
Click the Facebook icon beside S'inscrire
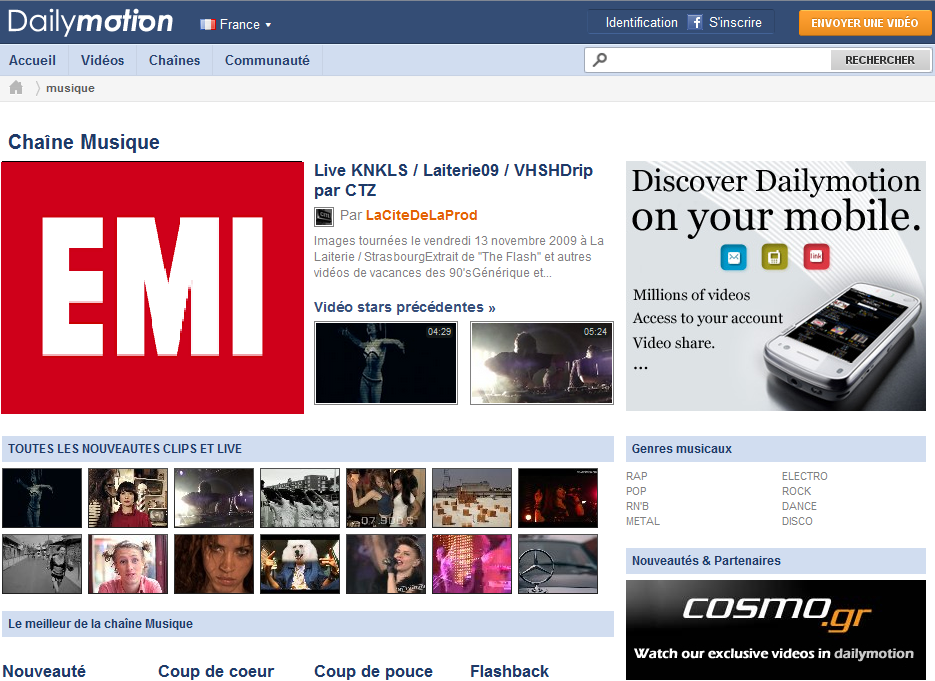pyautogui.click(x=695, y=23)
